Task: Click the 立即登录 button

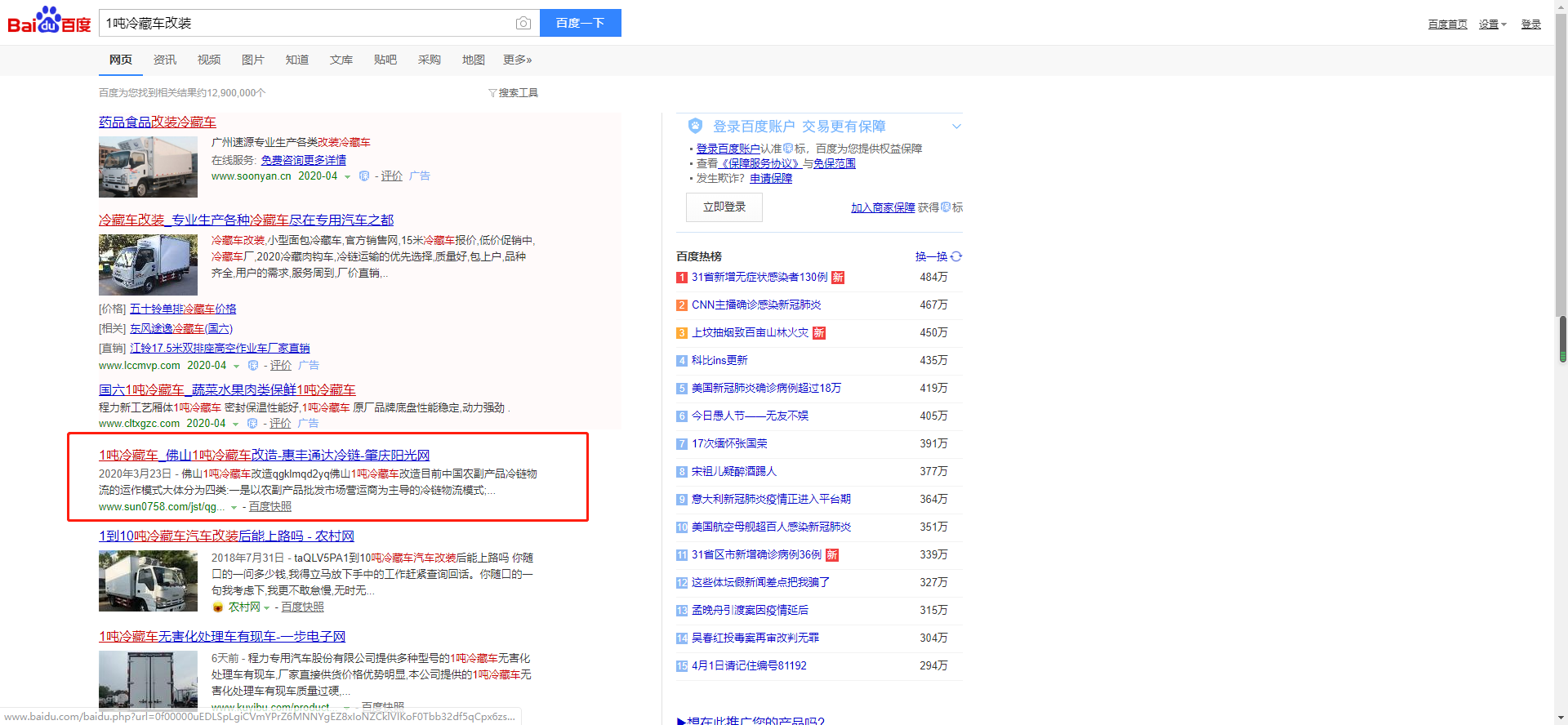Action: point(724,207)
